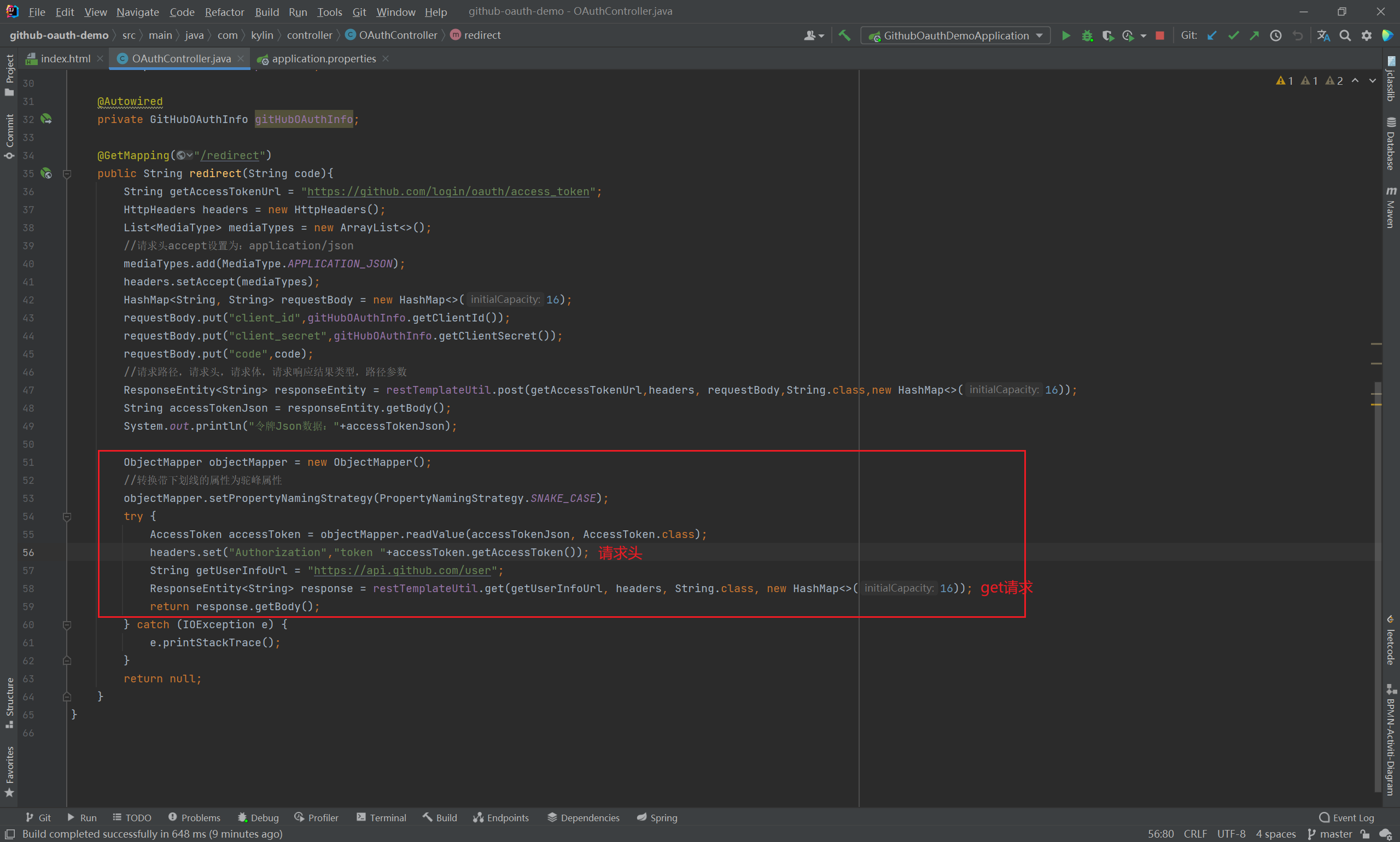Run GithubOauthDemoApplication with the green play icon
The image size is (1400, 842).
[1066, 36]
